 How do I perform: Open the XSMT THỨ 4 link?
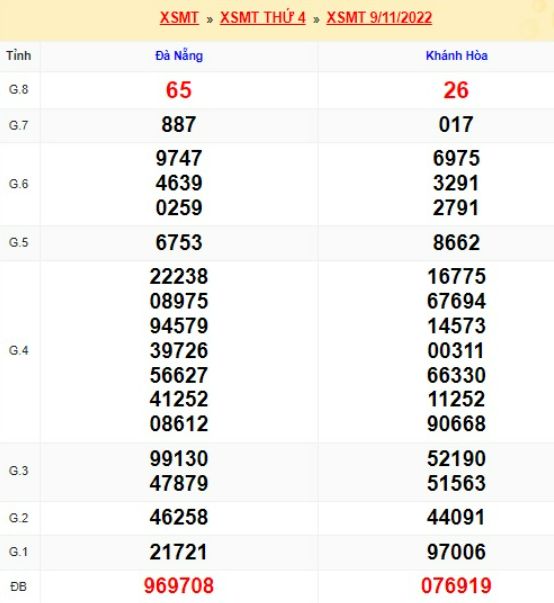click(x=263, y=18)
